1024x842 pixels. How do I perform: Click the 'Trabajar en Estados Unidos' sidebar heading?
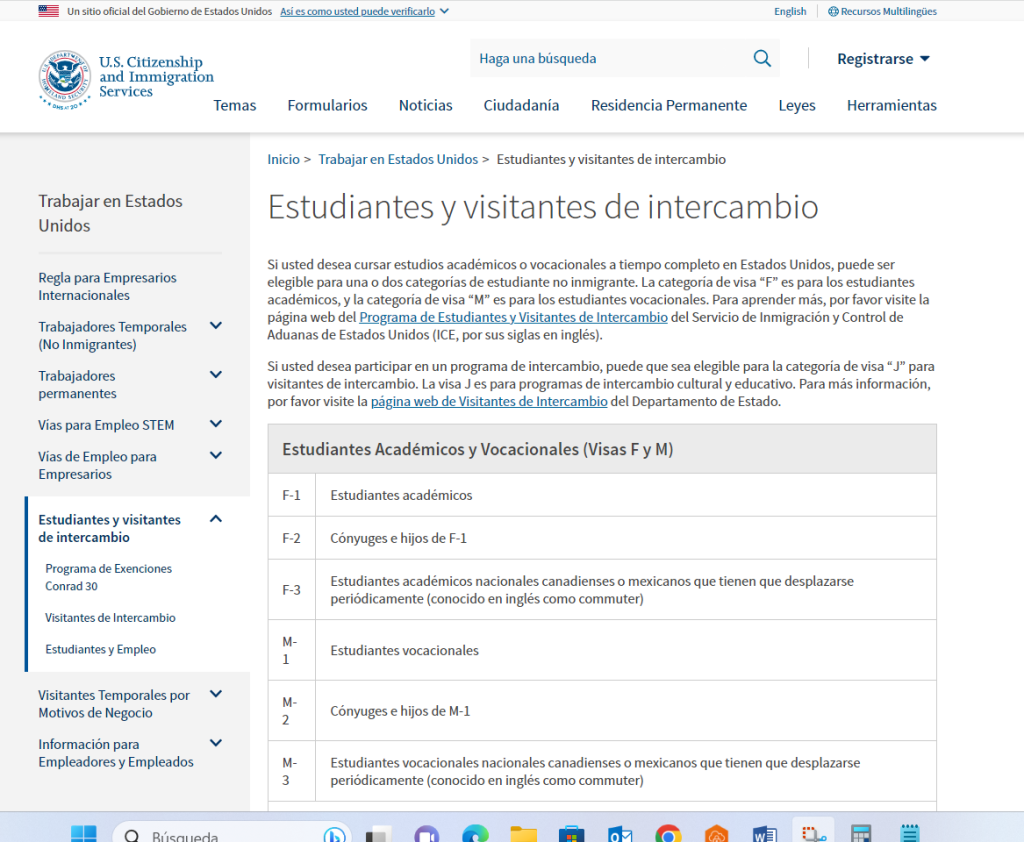tap(110, 213)
